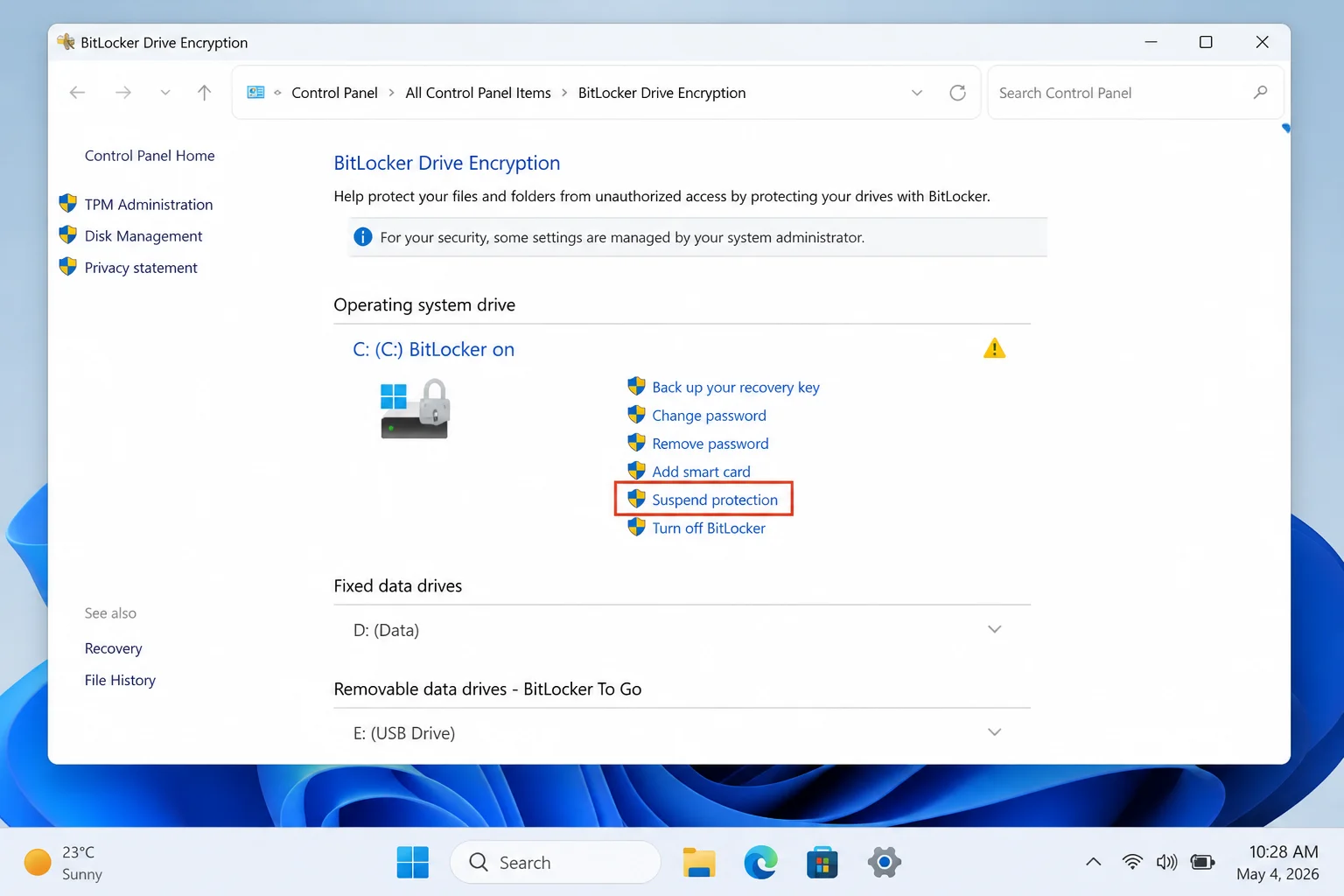Open Recovery under See also
1344x896 pixels.
coord(113,648)
